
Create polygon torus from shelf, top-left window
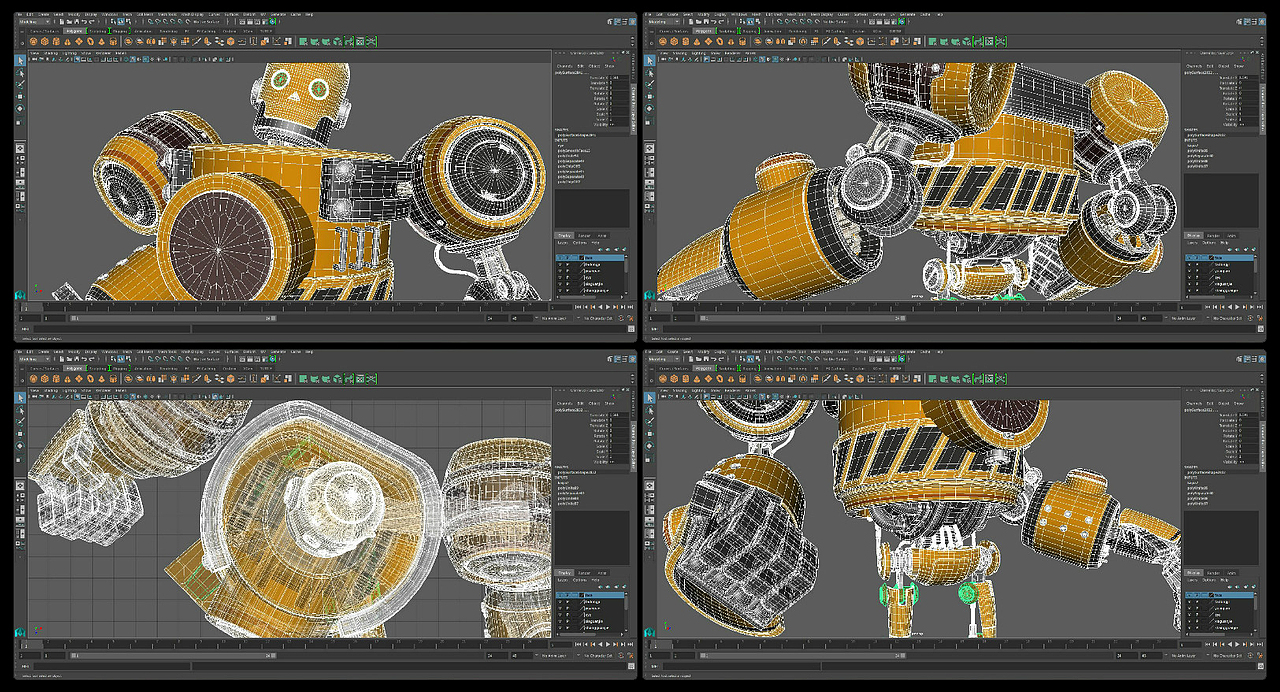tap(90, 41)
